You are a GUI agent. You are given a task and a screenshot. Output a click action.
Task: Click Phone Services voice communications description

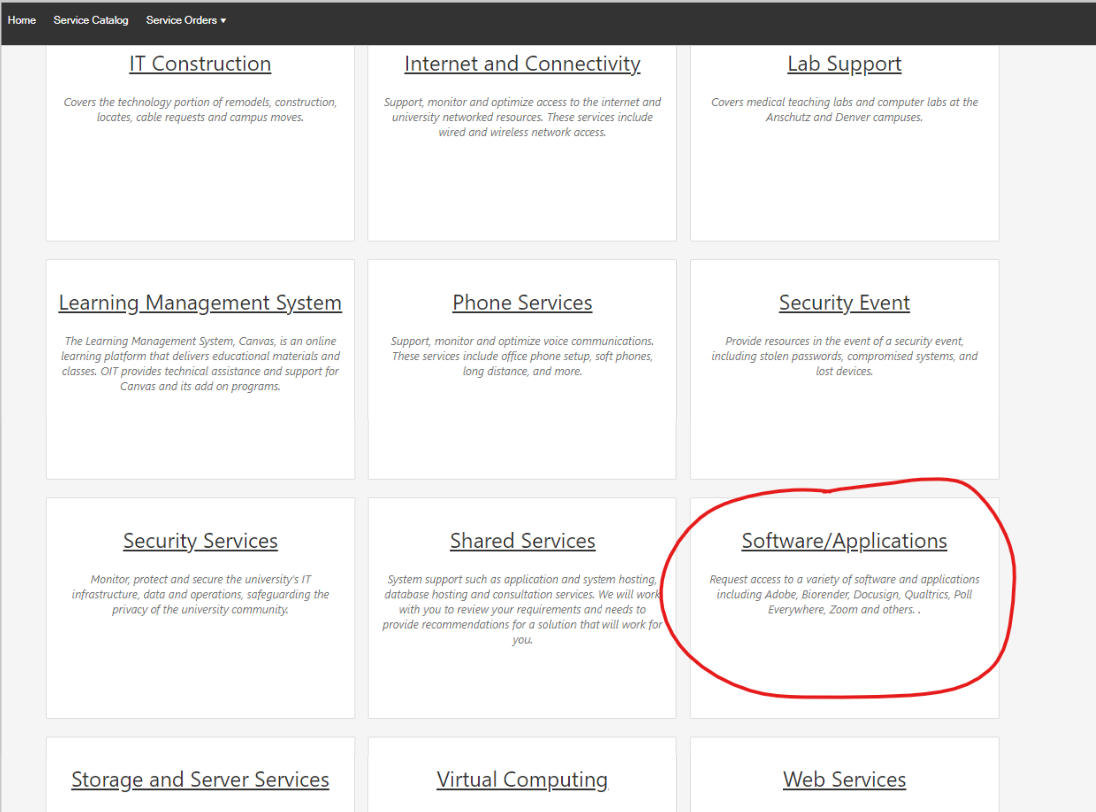click(522, 356)
